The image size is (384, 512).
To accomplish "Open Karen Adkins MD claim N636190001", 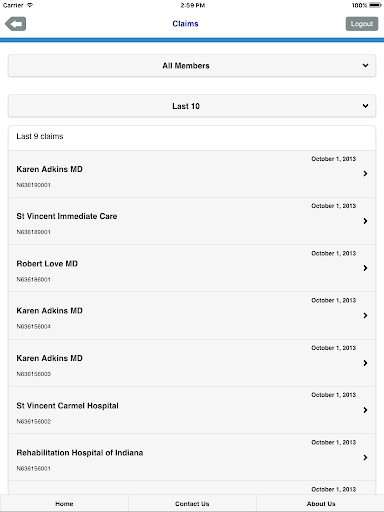I will (x=192, y=174).
